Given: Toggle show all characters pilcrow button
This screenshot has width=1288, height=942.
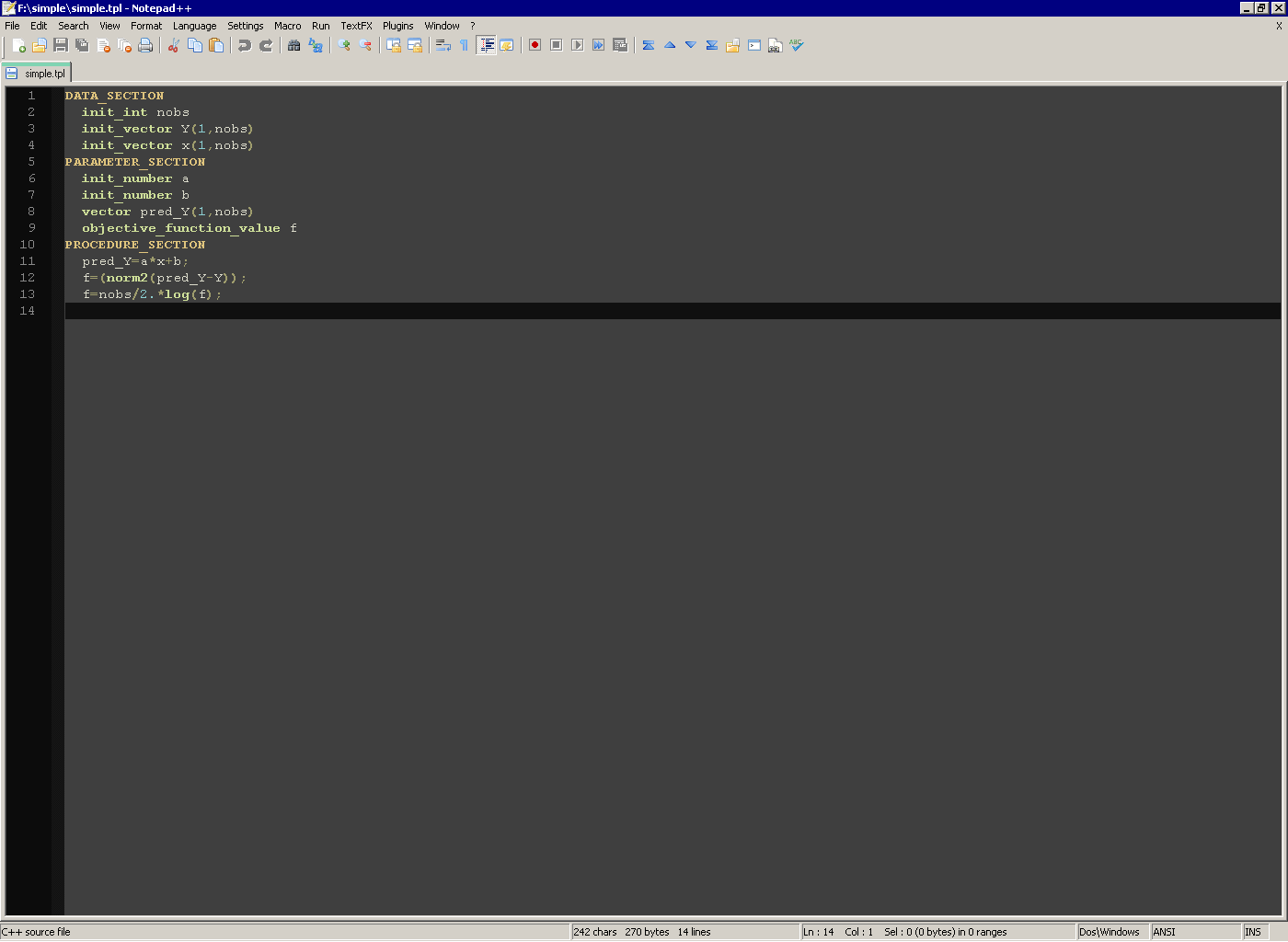Looking at the screenshot, I should point(464,45).
